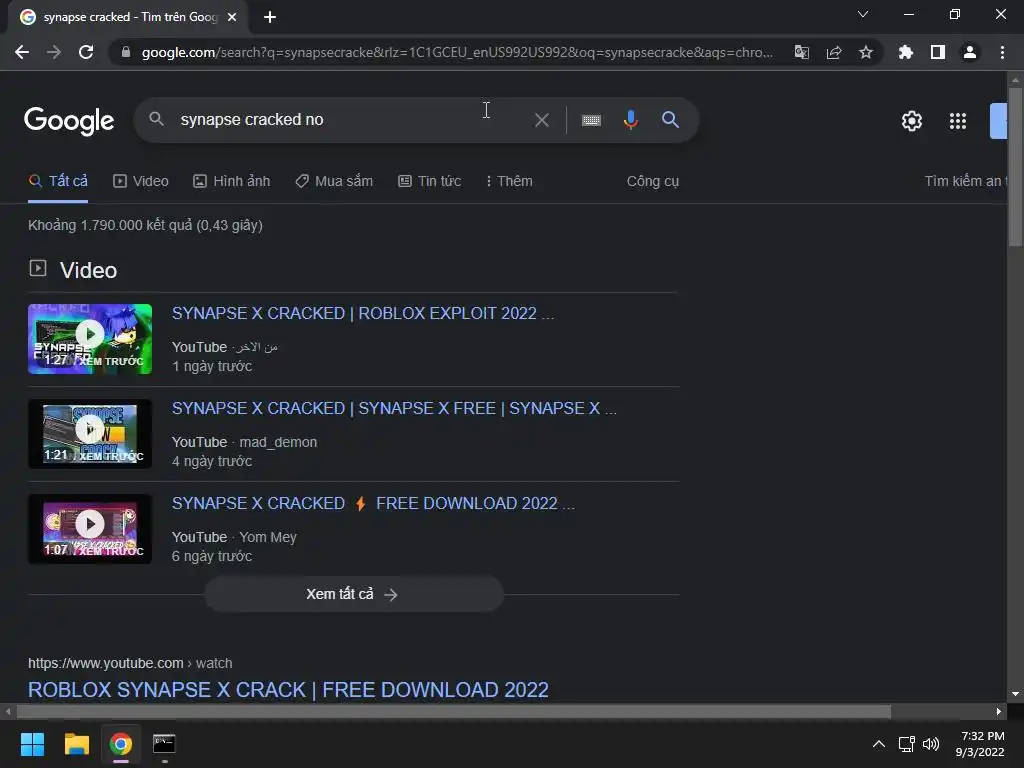The width and height of the screenshot is (1024, 768).
Task: Open SYNAPSE X FREE video by mad_demon
Action: (x=394, y=408)
